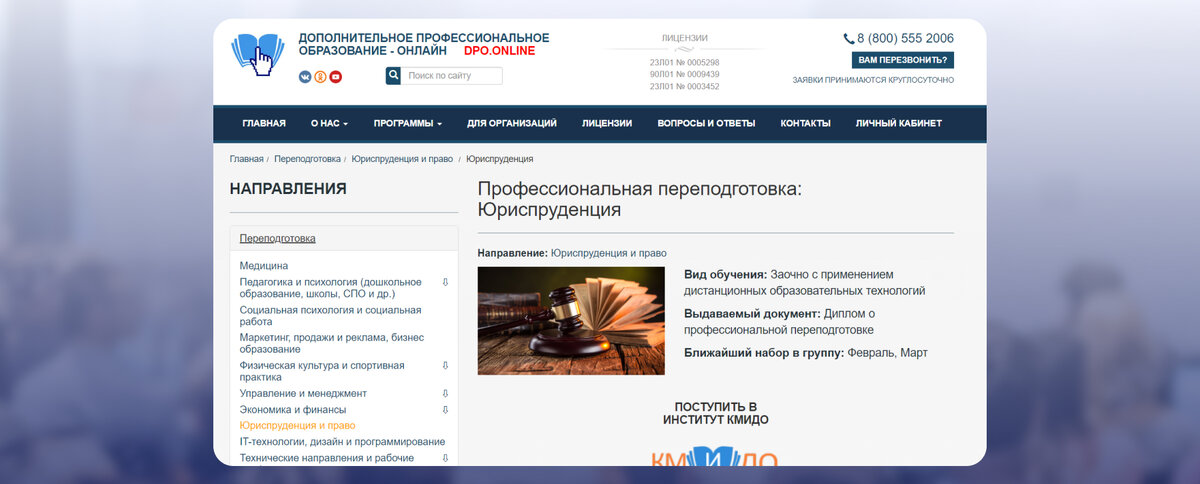The image size is (1200, 484).
Task: Click the book-and-hand site logo
Action: point(258,55)
